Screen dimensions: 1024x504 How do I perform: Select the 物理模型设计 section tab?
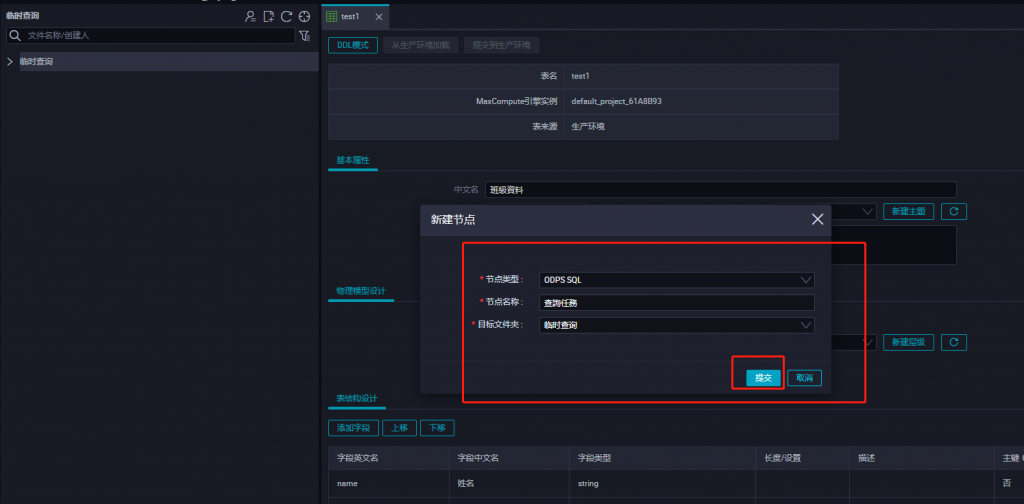tap(360, 291)
